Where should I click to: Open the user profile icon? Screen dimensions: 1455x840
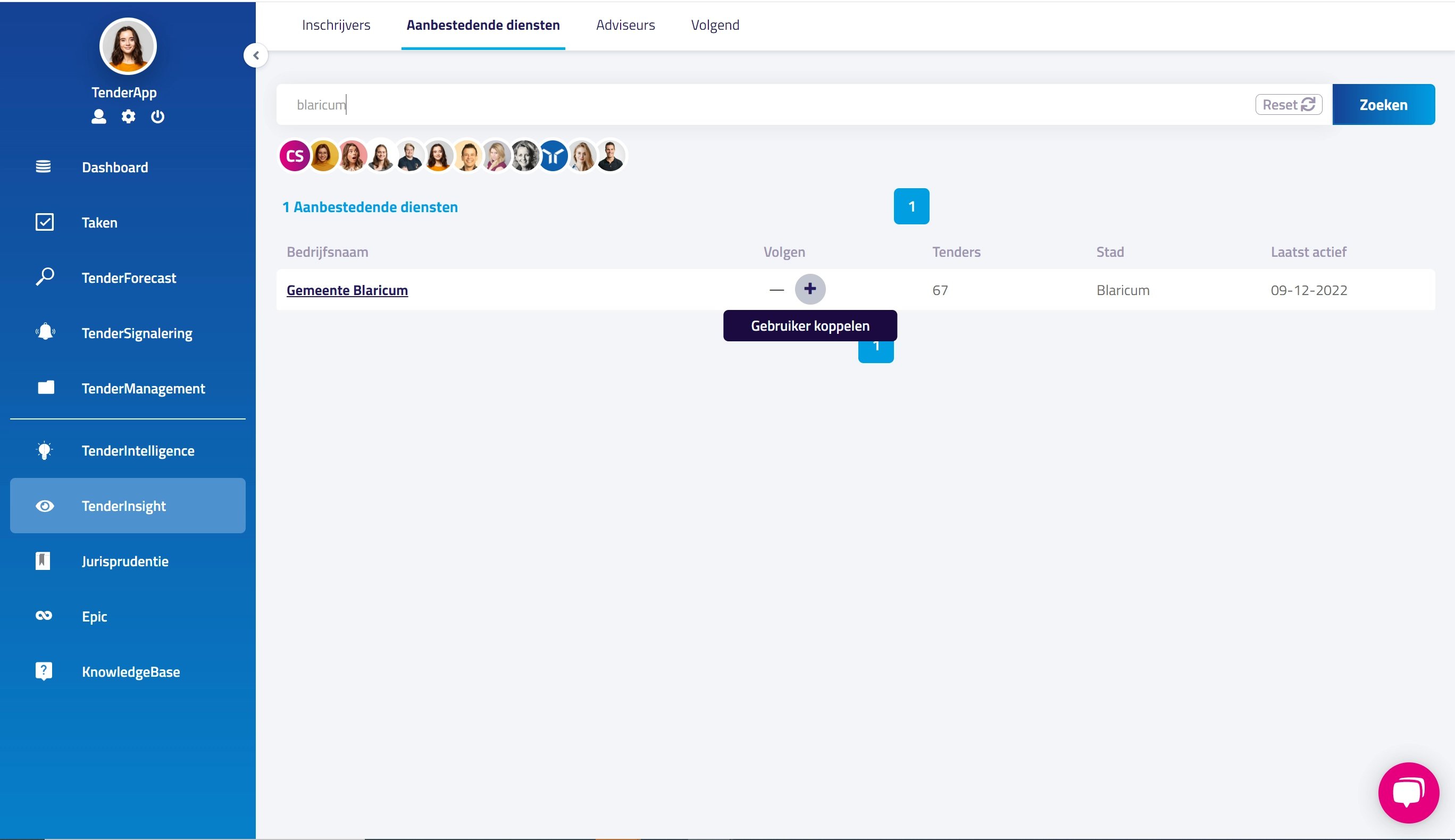(98, 116)
